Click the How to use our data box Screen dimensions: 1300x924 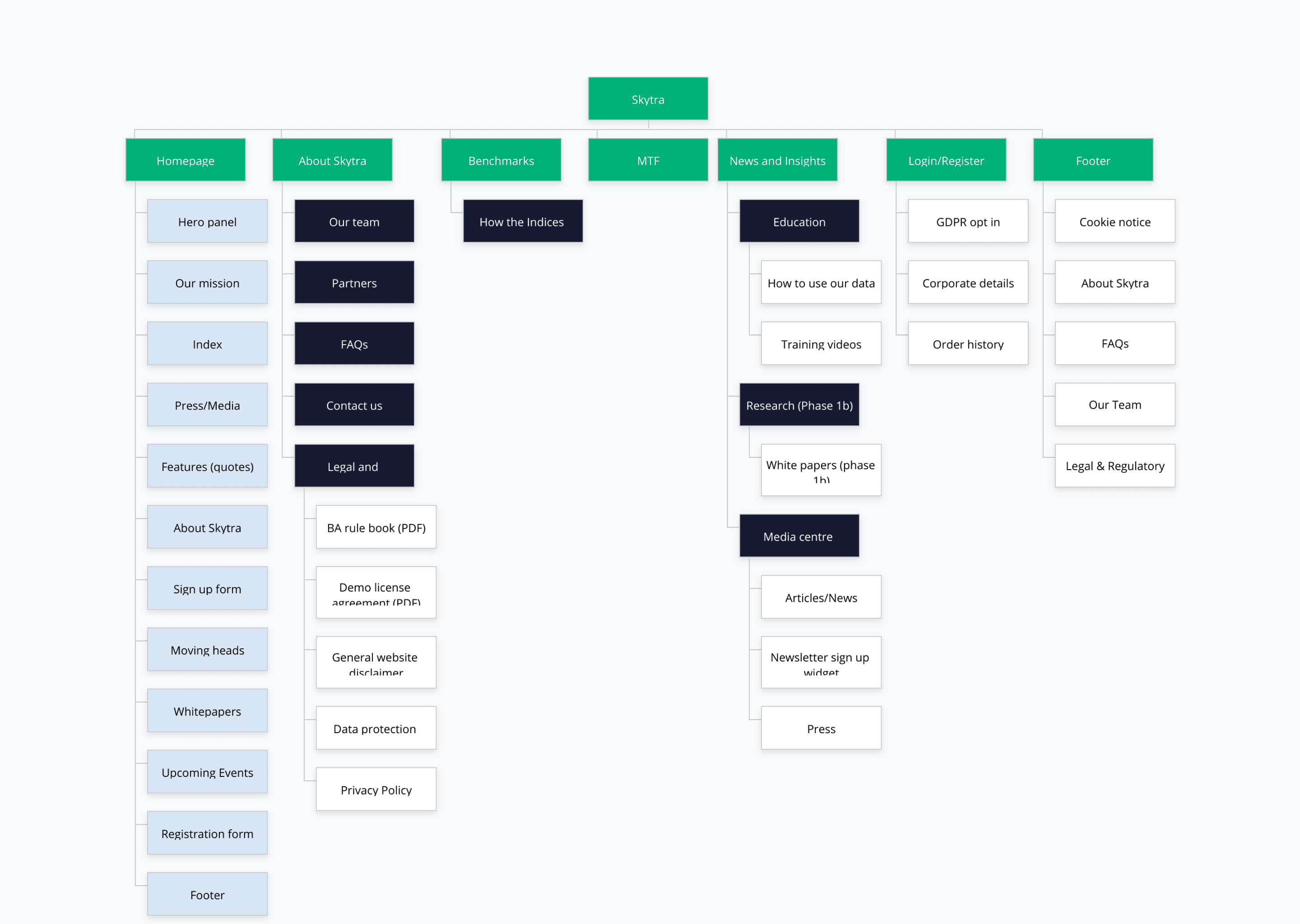(821, 282)
